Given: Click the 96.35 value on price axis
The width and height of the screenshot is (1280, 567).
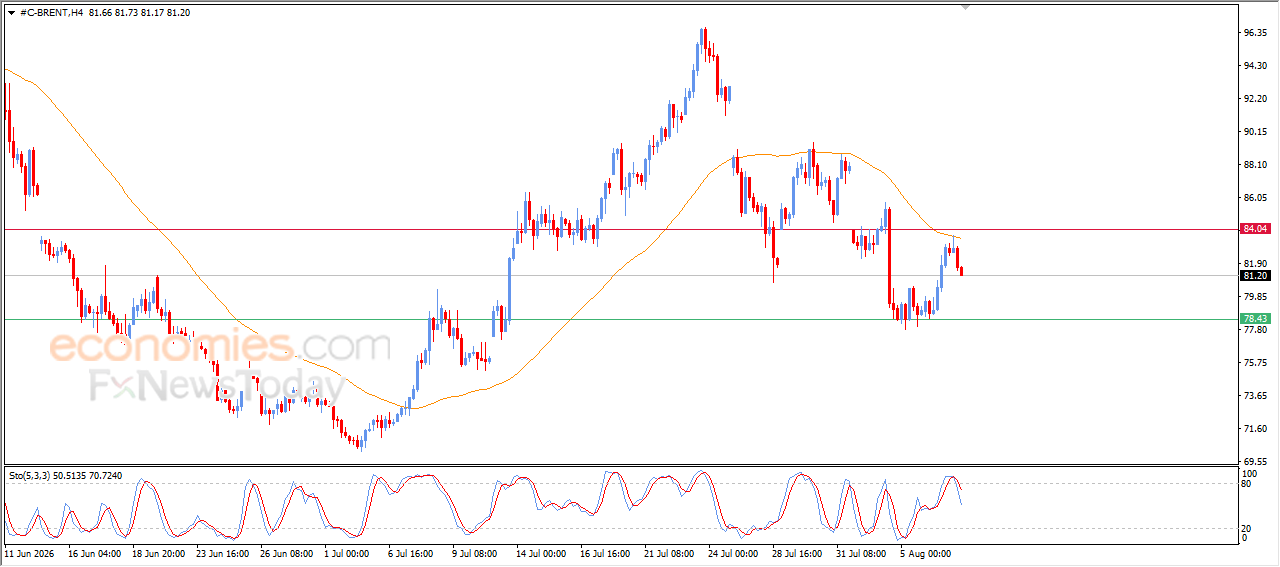Looking at the screenshot, I should pos(1255,33).
